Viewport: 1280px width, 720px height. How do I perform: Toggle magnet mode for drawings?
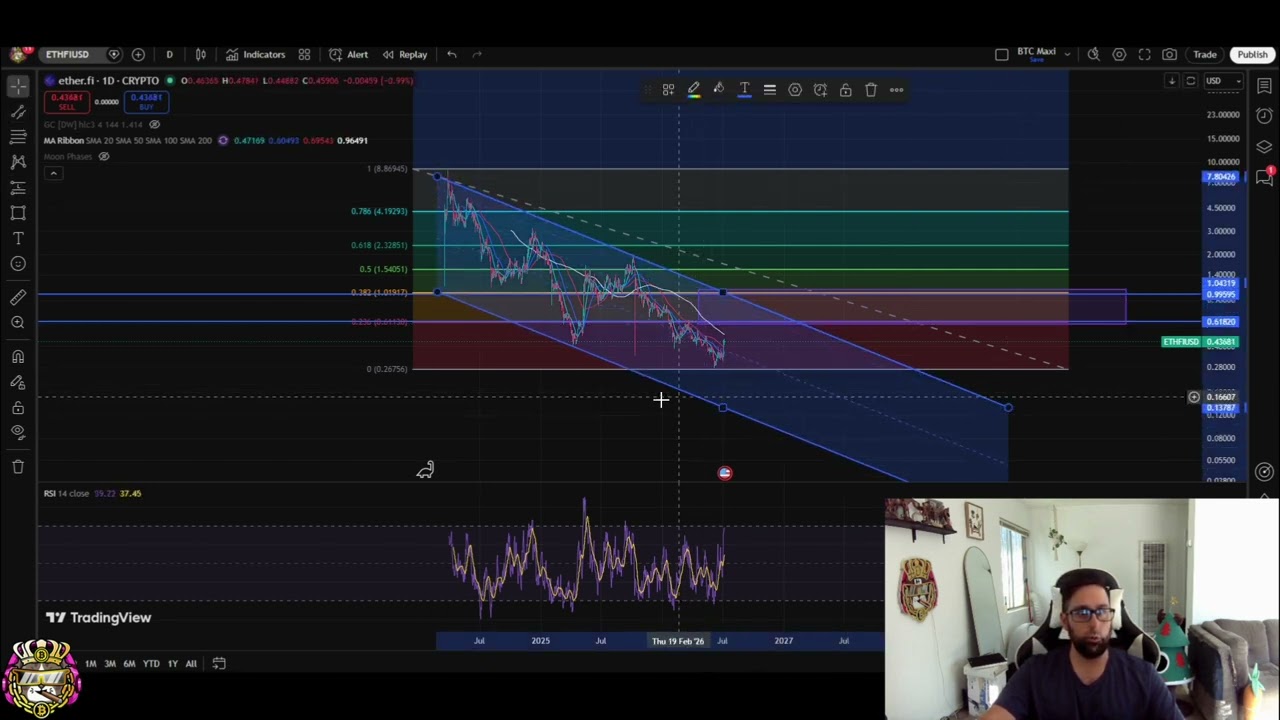coord(18,357)
